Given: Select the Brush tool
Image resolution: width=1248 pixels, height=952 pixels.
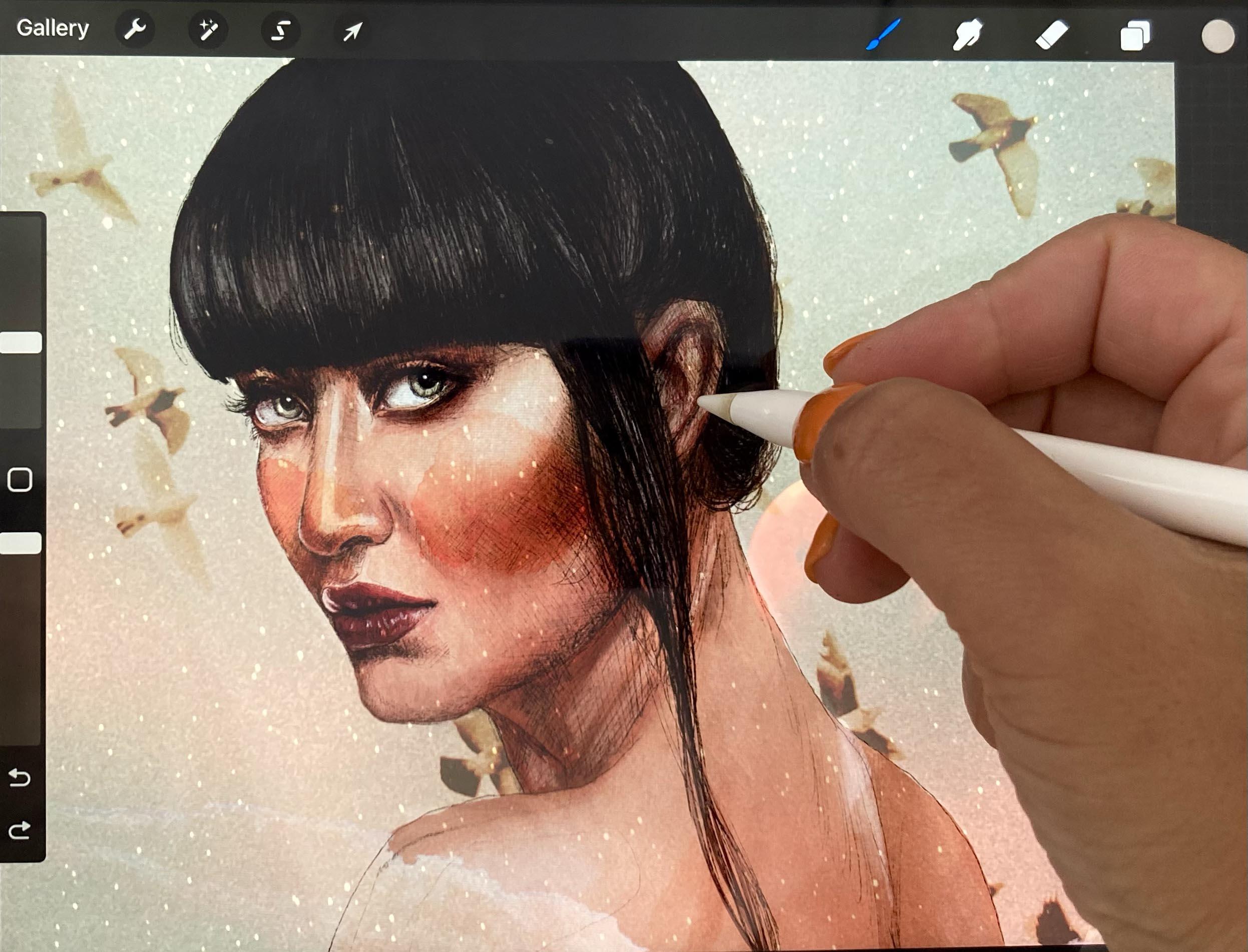Looking at the screenshot, I should click(x=883, y=34).
